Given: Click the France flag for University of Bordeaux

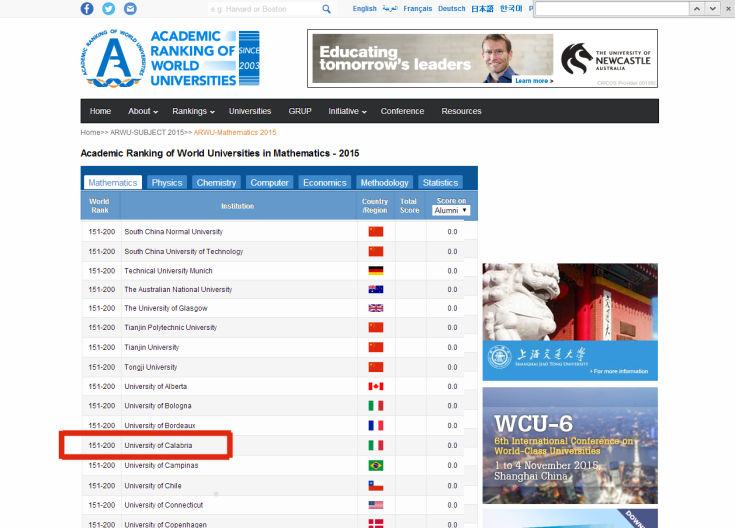Looking at the screenshot, I should [x=376, y=425].
